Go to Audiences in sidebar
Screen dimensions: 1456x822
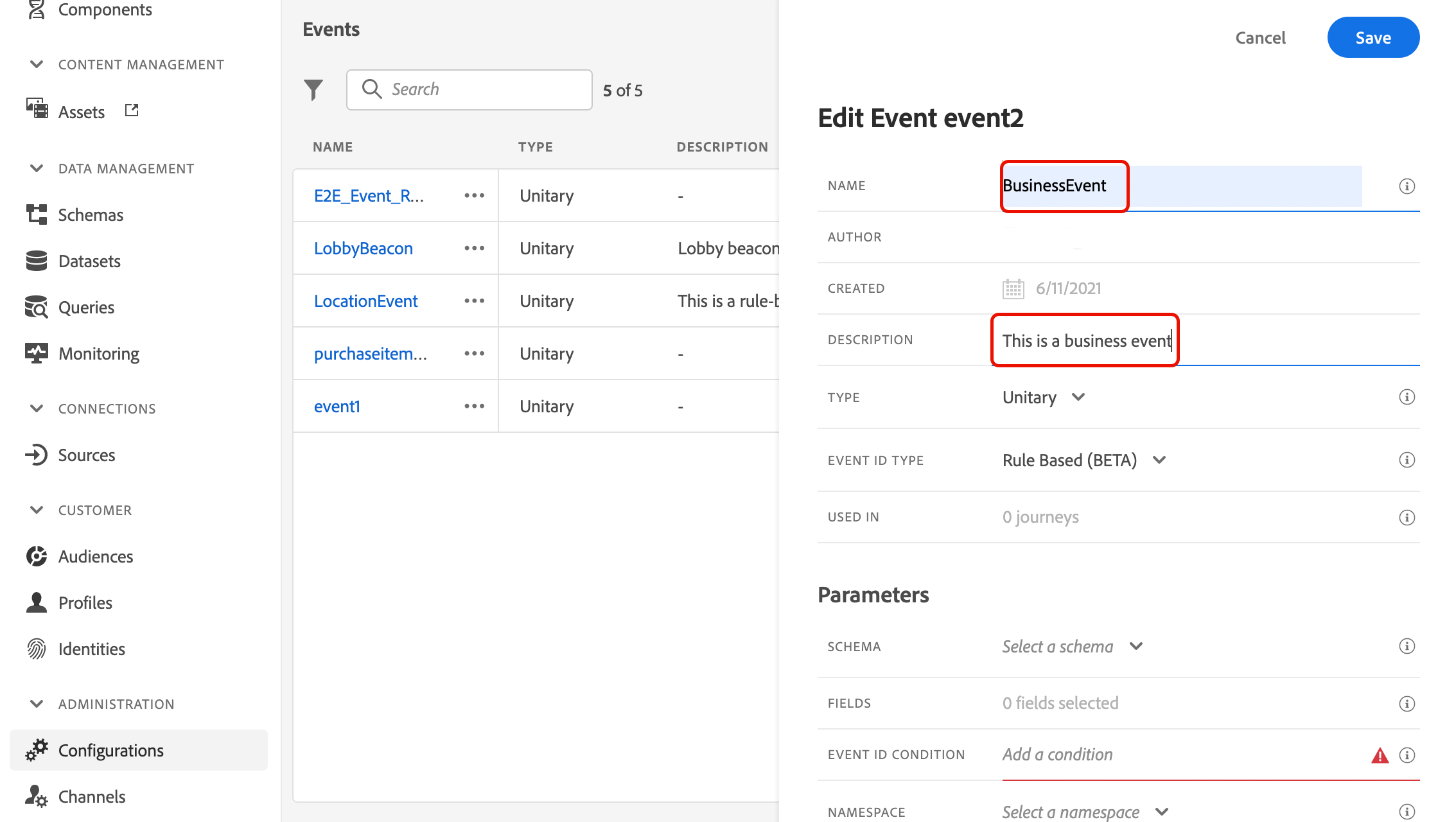click(96, 557)
